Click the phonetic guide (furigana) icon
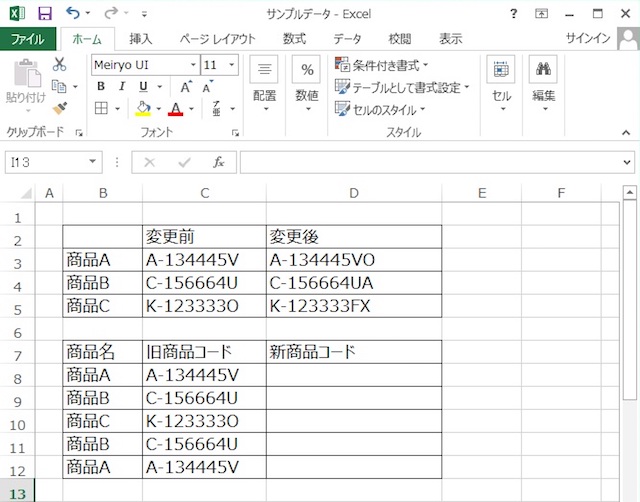 point(216,109)
